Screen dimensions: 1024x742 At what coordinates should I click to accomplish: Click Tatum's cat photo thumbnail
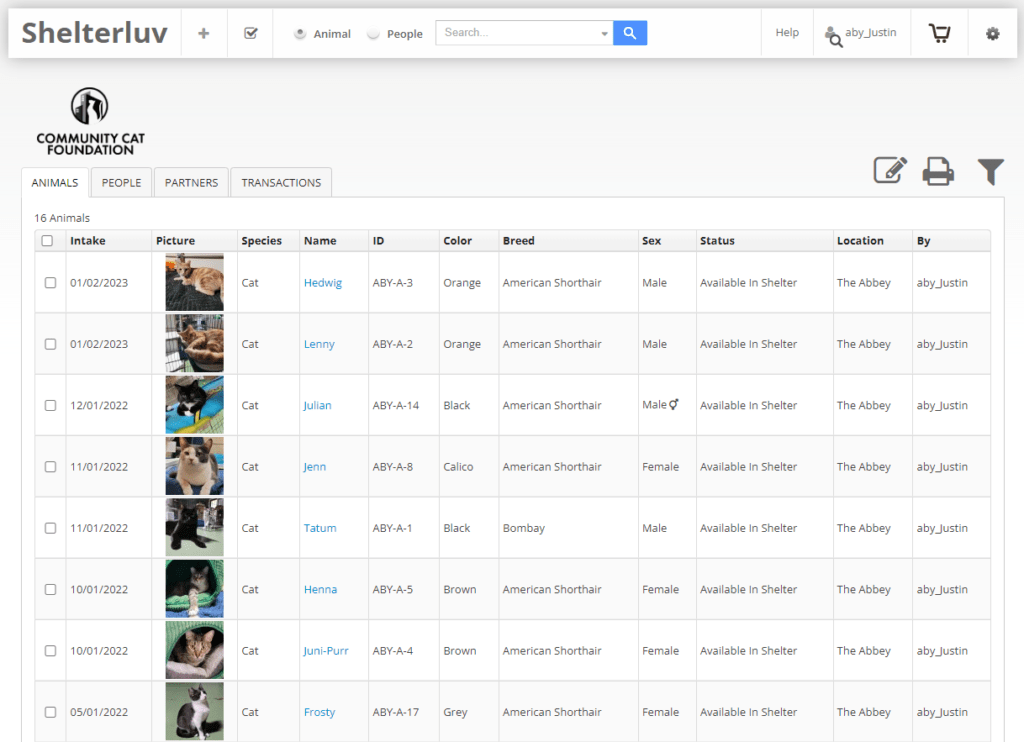195,528
